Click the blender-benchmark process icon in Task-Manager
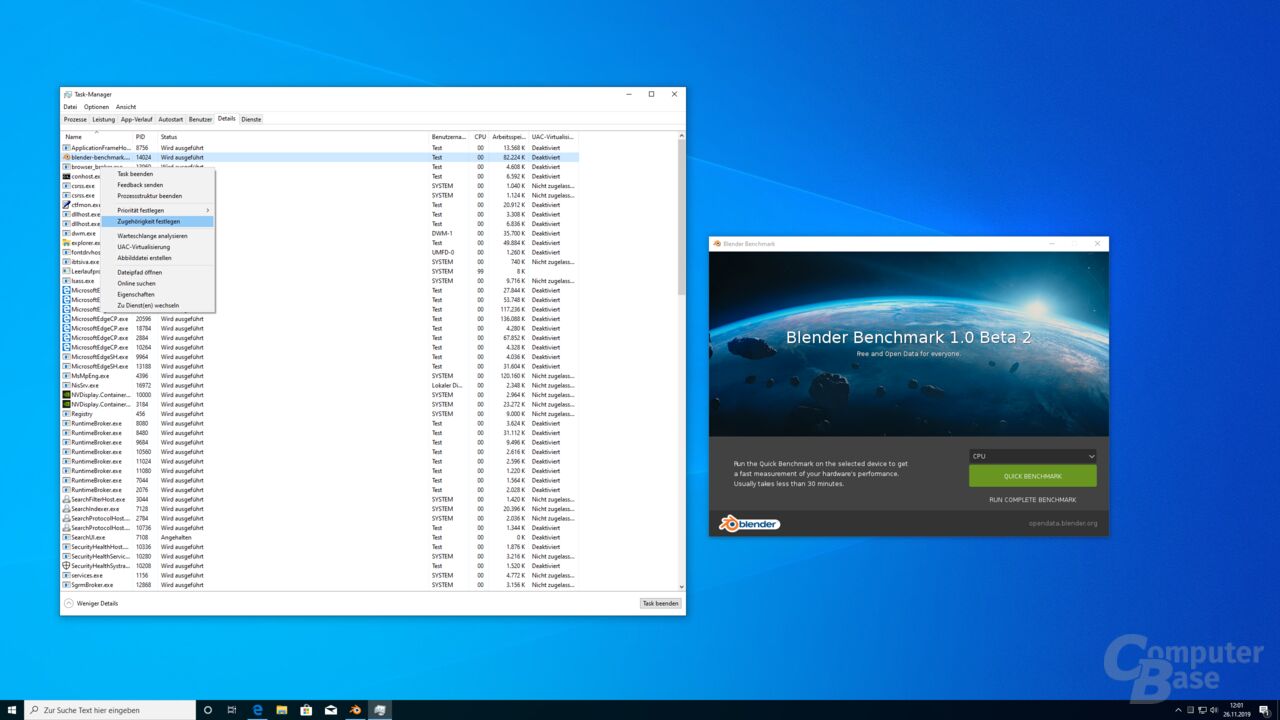This screenshot has width=1280, height=720. click(66, 157)
